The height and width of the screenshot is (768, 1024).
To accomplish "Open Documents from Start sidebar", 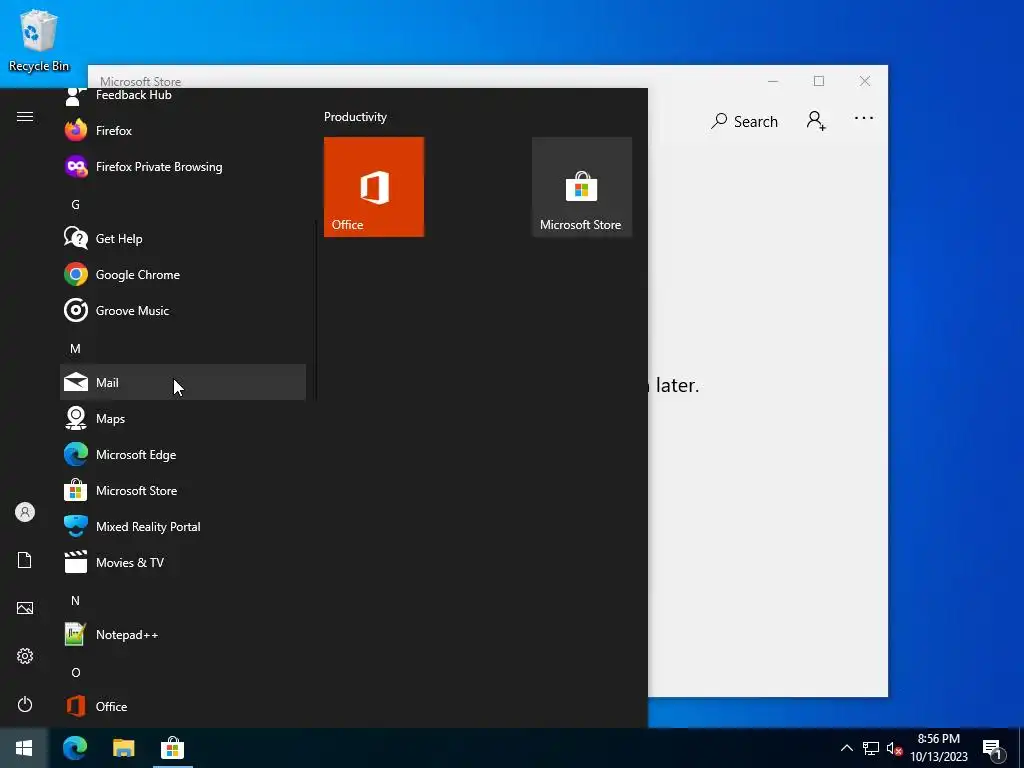I will (x=25, y=560).
